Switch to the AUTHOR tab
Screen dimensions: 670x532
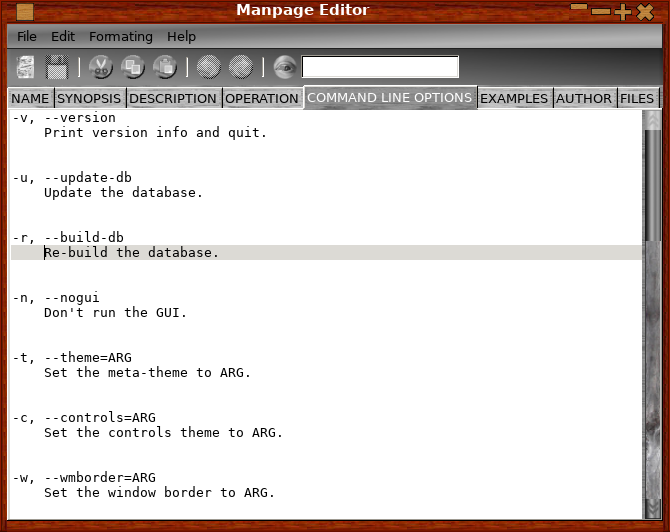point(584,98)
